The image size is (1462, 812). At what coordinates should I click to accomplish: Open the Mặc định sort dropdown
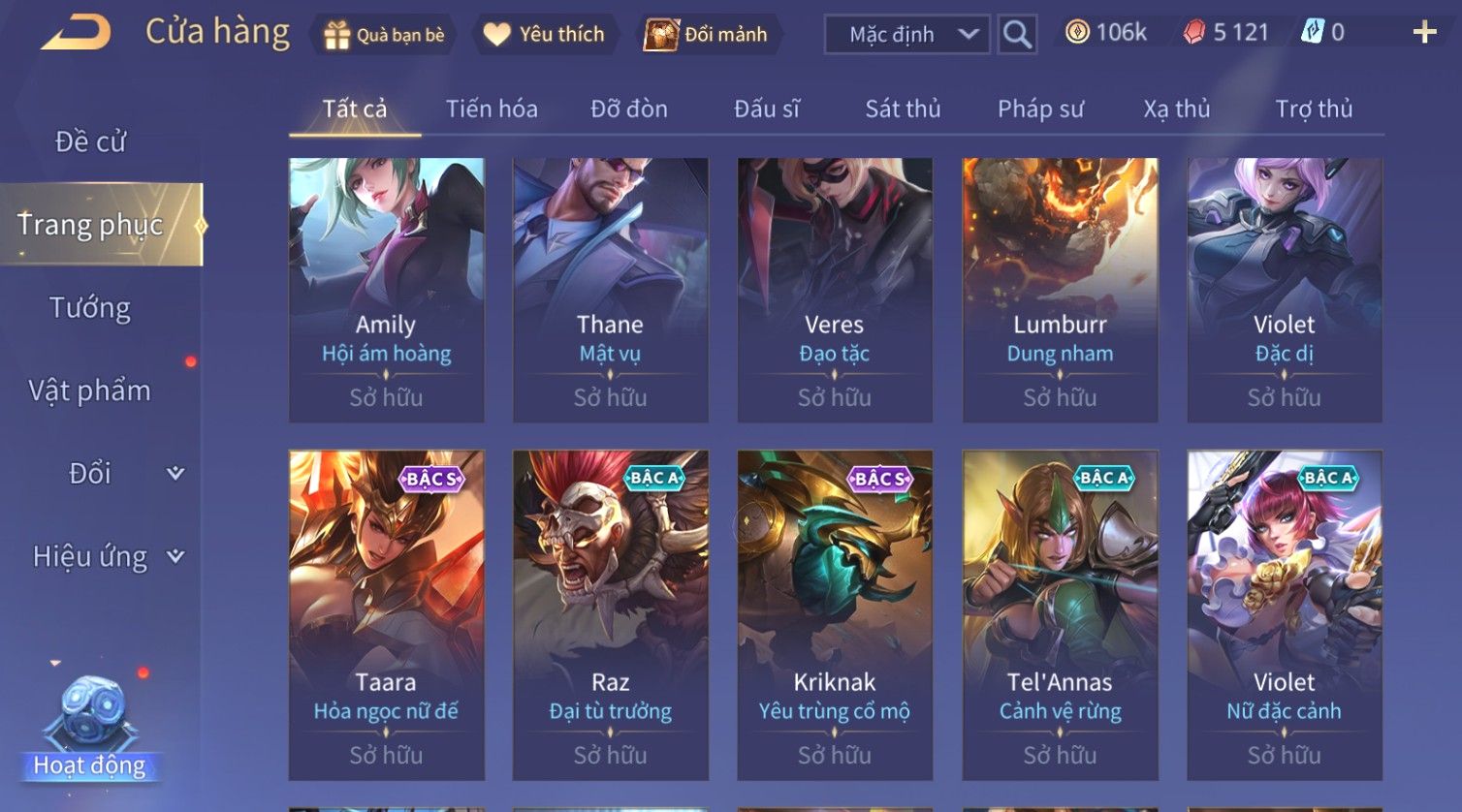point(907,35)
